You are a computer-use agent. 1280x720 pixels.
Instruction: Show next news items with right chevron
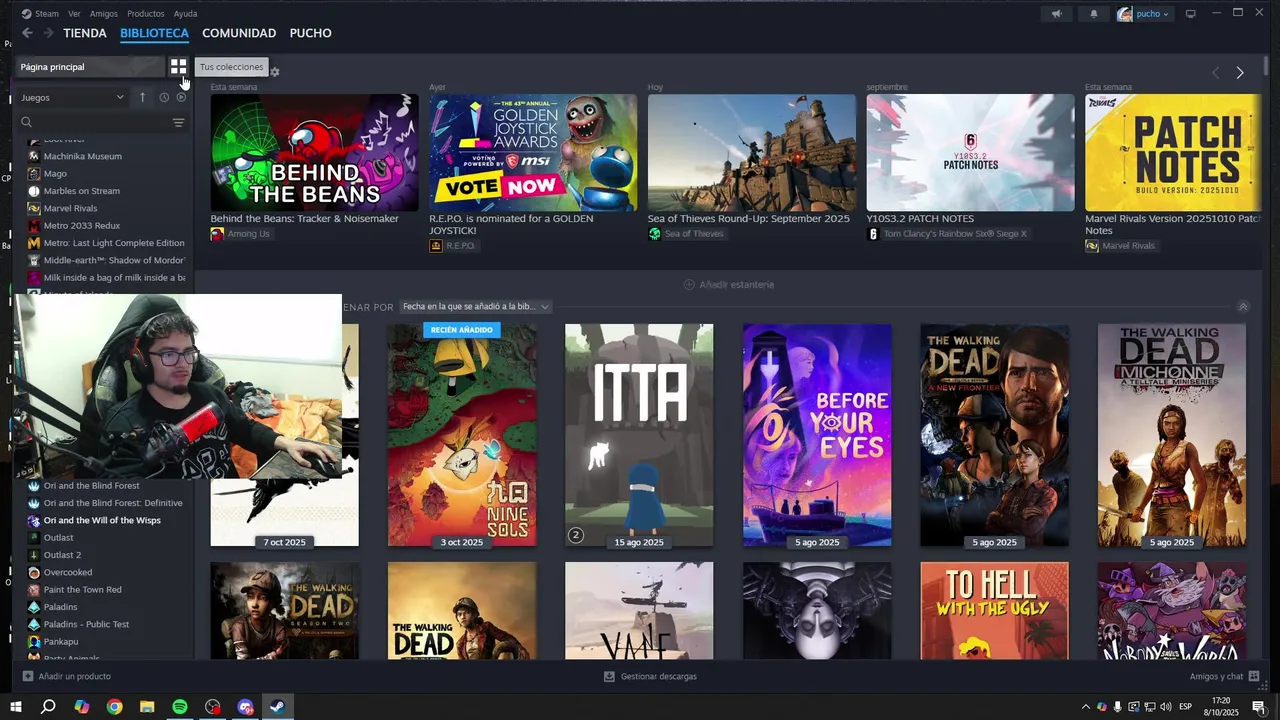[1240, 73]
